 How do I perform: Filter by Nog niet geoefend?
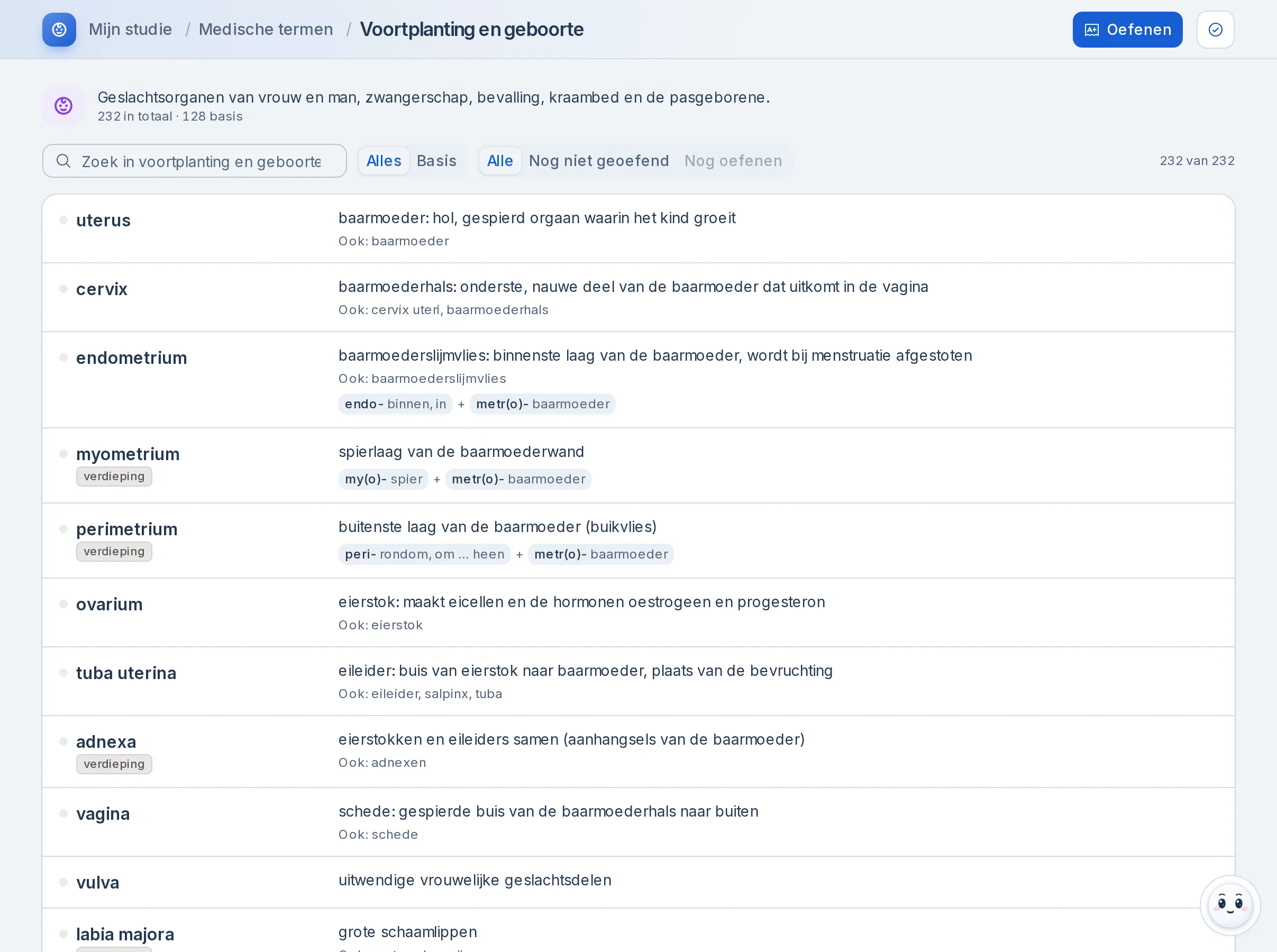coord(599,161)
